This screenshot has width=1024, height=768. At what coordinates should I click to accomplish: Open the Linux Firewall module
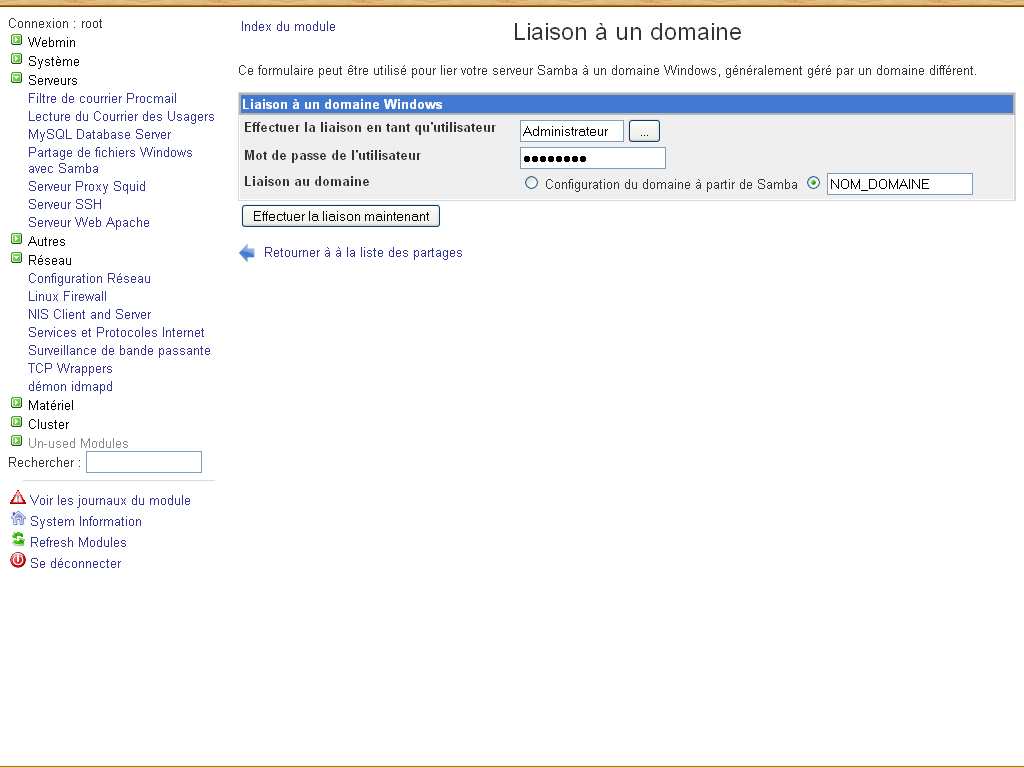(x=67, y=296)
